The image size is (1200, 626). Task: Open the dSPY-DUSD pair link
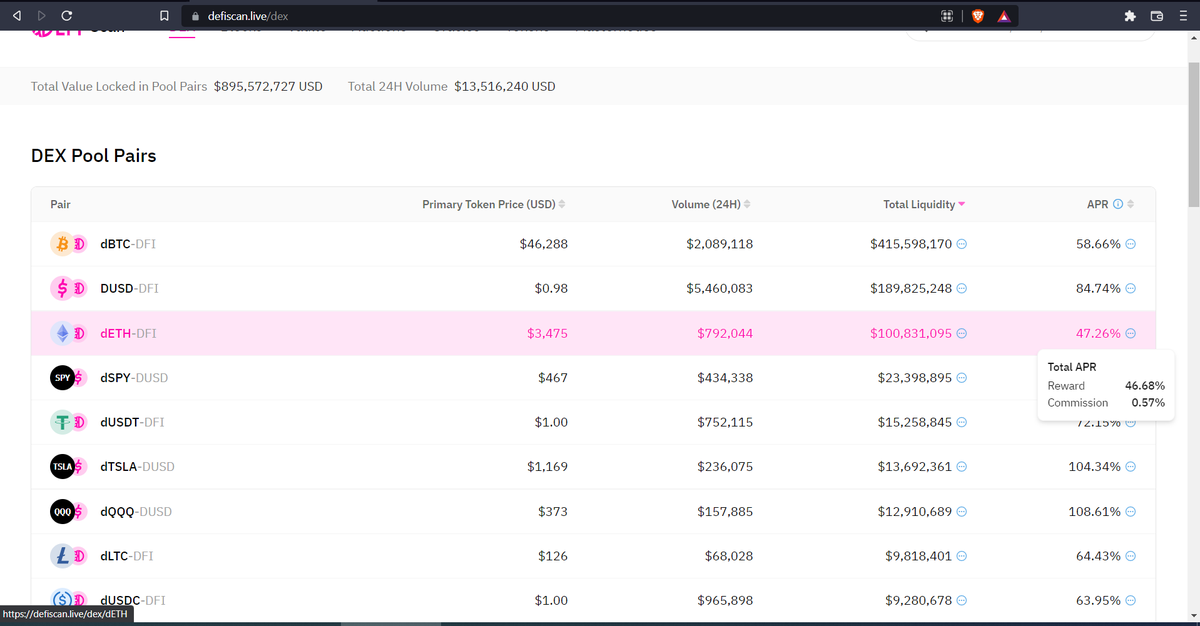tap(134, 377)
